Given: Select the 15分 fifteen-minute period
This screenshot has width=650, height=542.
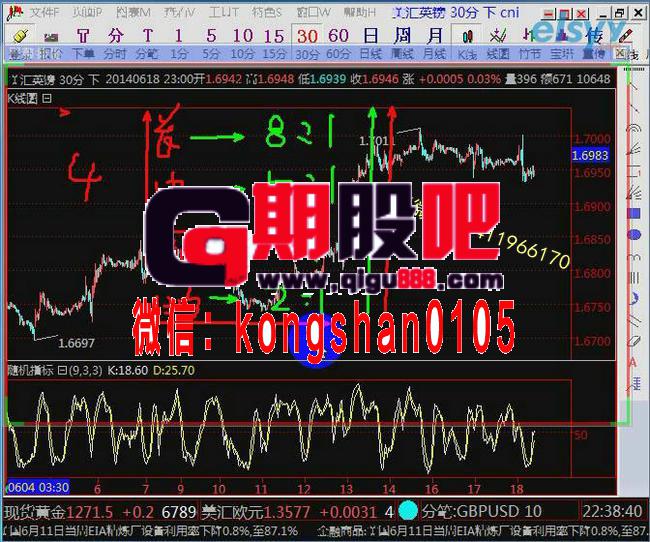Looking at the screenshot, I should click(x=274, y=44).
